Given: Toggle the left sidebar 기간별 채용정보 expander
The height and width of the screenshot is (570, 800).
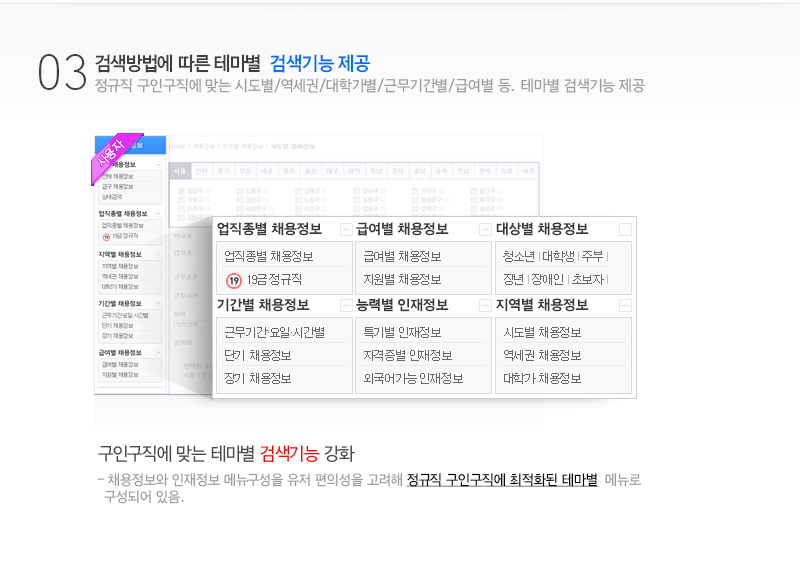Looking at the screenshot, I should pos(159,304).
